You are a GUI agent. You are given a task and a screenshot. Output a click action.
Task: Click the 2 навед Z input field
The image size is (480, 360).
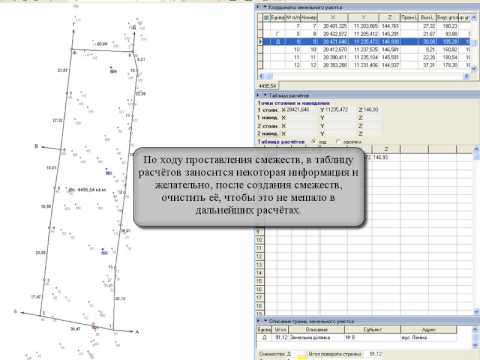point(372,134)
